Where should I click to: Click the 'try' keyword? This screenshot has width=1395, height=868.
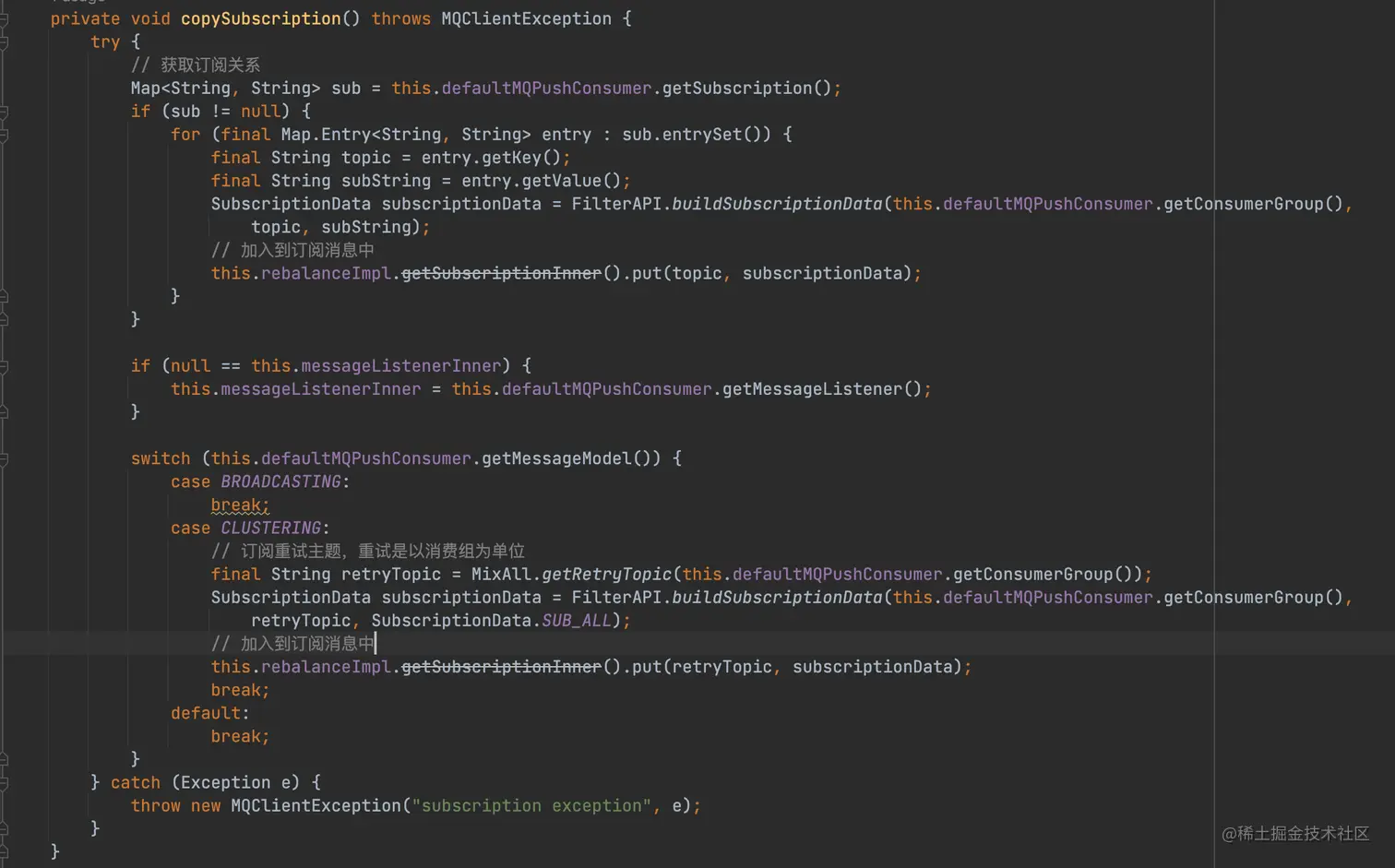tap(105, 42)
